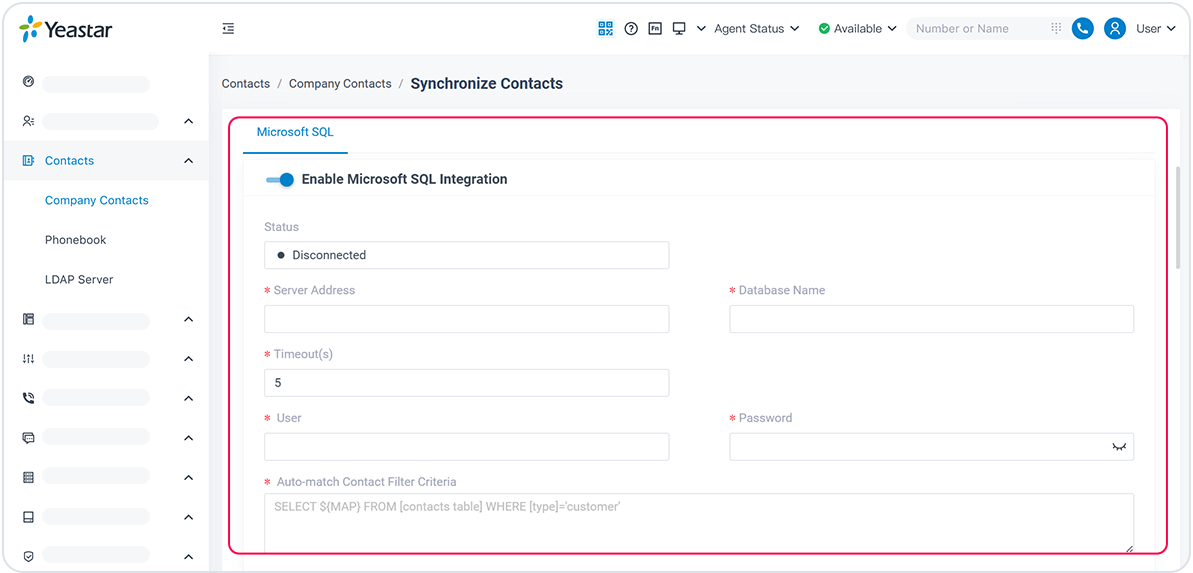Show password with the eye icon
The width and height of the screenshot is (1193, 573).
point(1118,447)
